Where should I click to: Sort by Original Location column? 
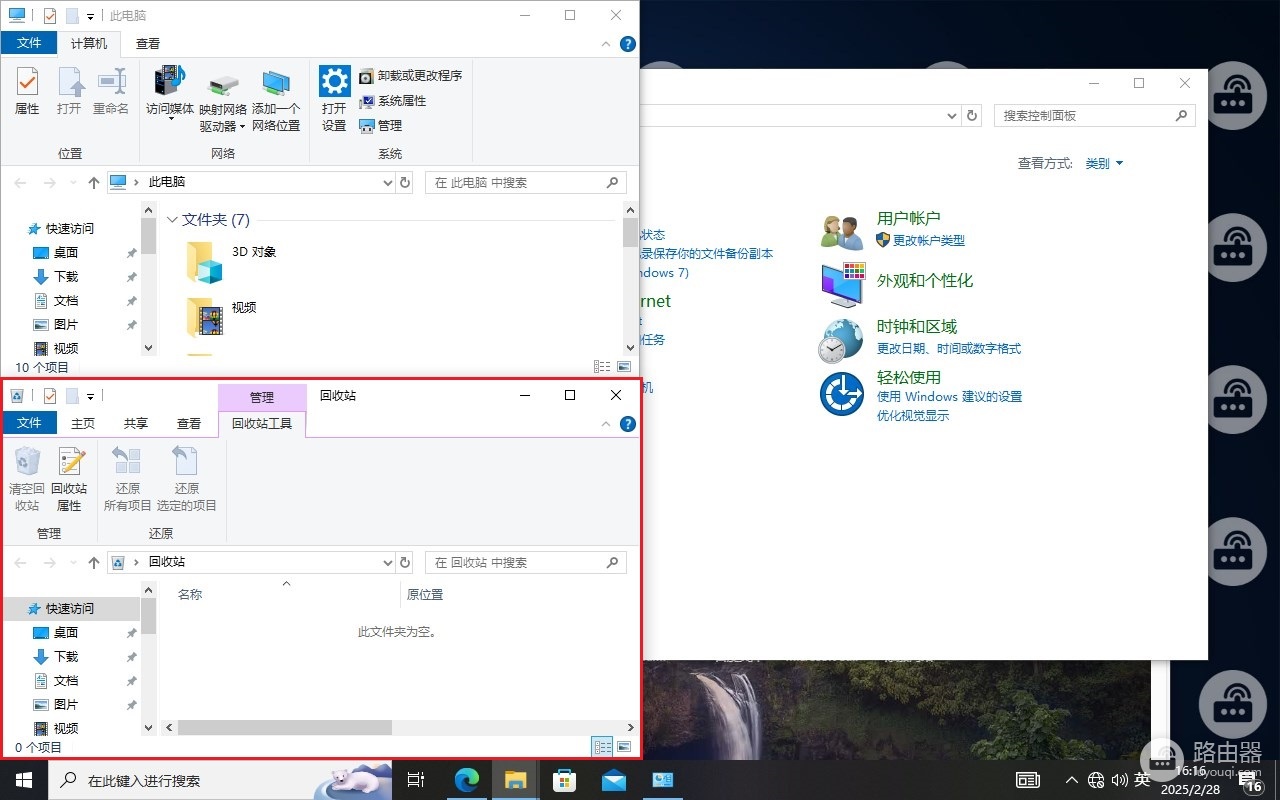(425, 595)
